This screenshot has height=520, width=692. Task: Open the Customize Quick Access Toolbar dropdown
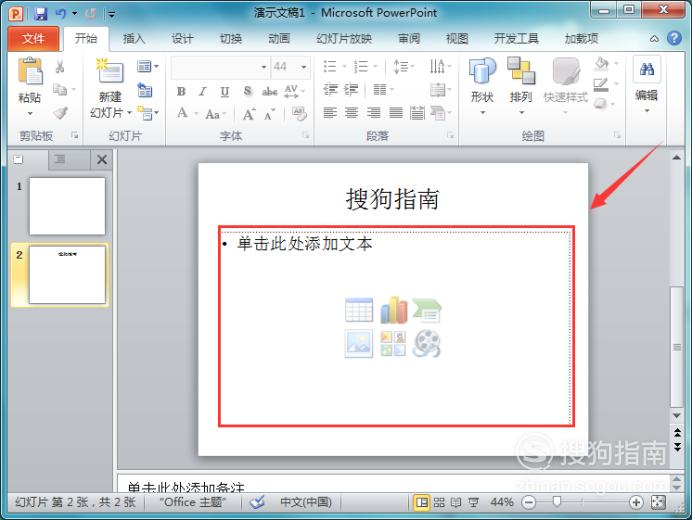[112, 14]
